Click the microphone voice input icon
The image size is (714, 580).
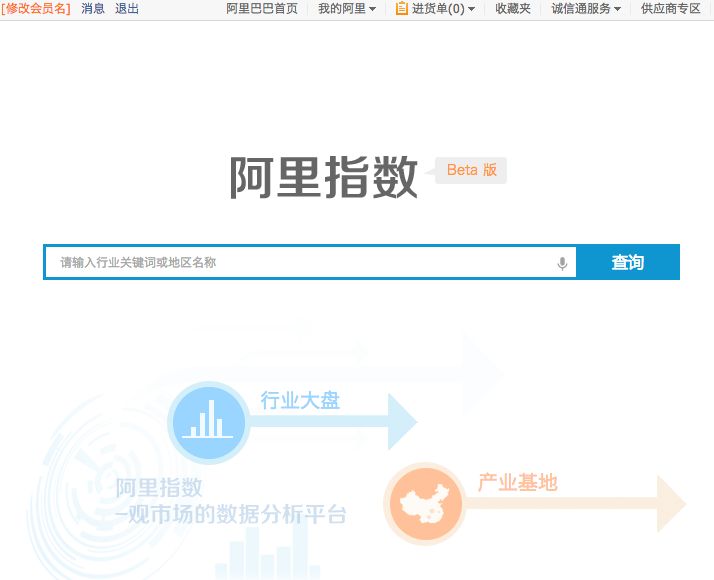click(x=562, y=263)
